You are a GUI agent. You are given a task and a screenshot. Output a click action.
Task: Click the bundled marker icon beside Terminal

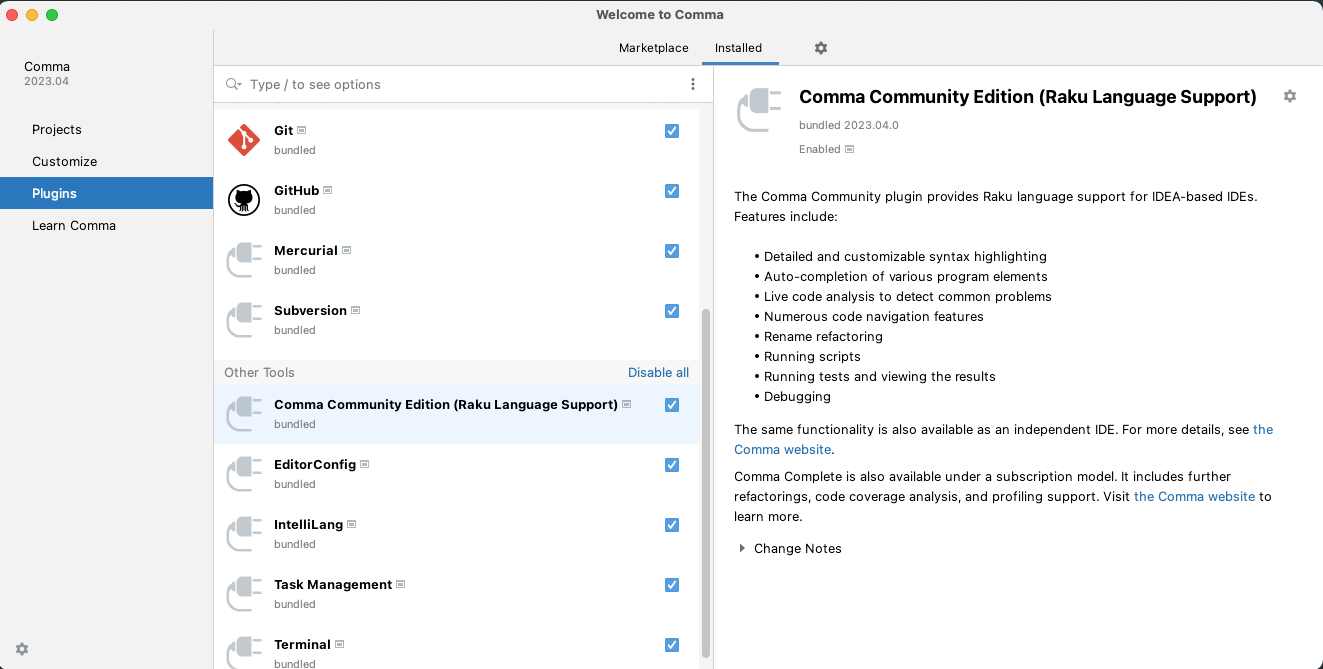340,644
